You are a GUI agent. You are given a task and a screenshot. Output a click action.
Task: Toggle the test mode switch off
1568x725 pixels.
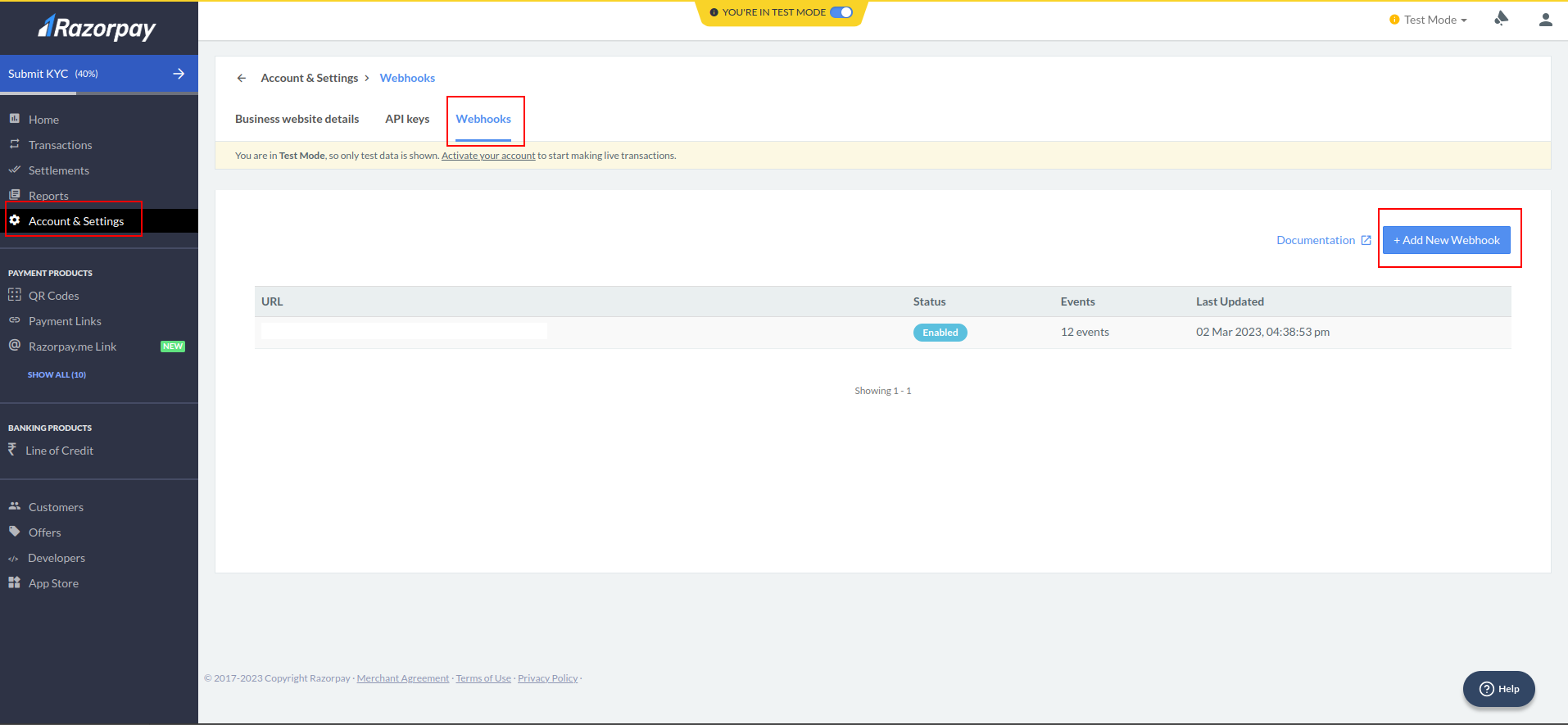click(841, 12)
